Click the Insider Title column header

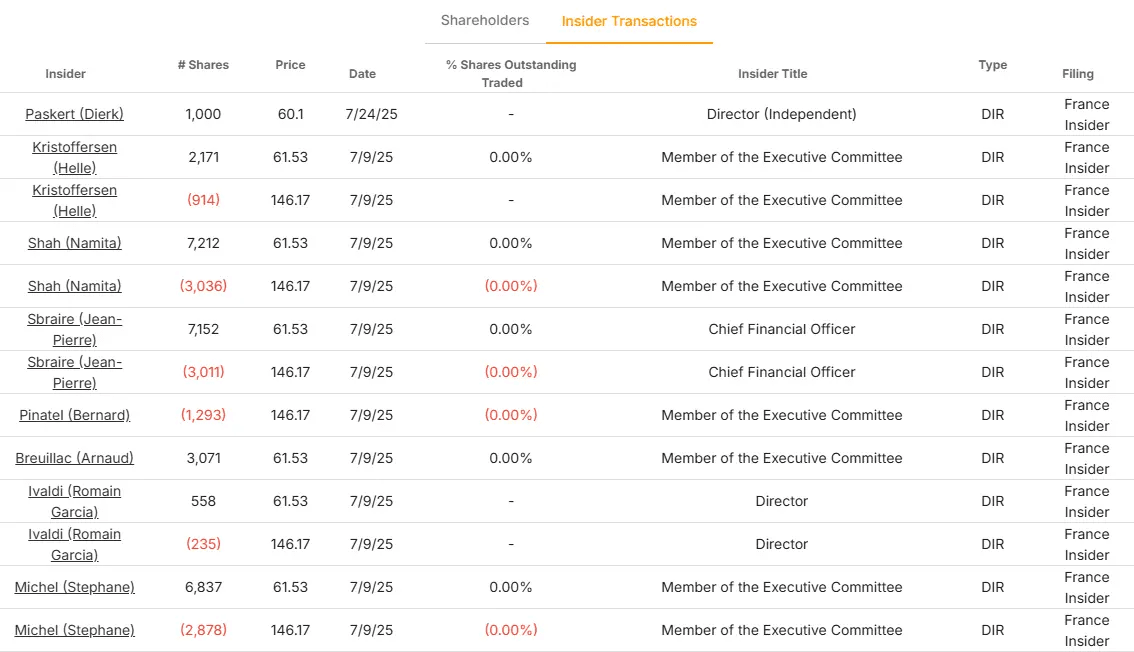point(772,74)
